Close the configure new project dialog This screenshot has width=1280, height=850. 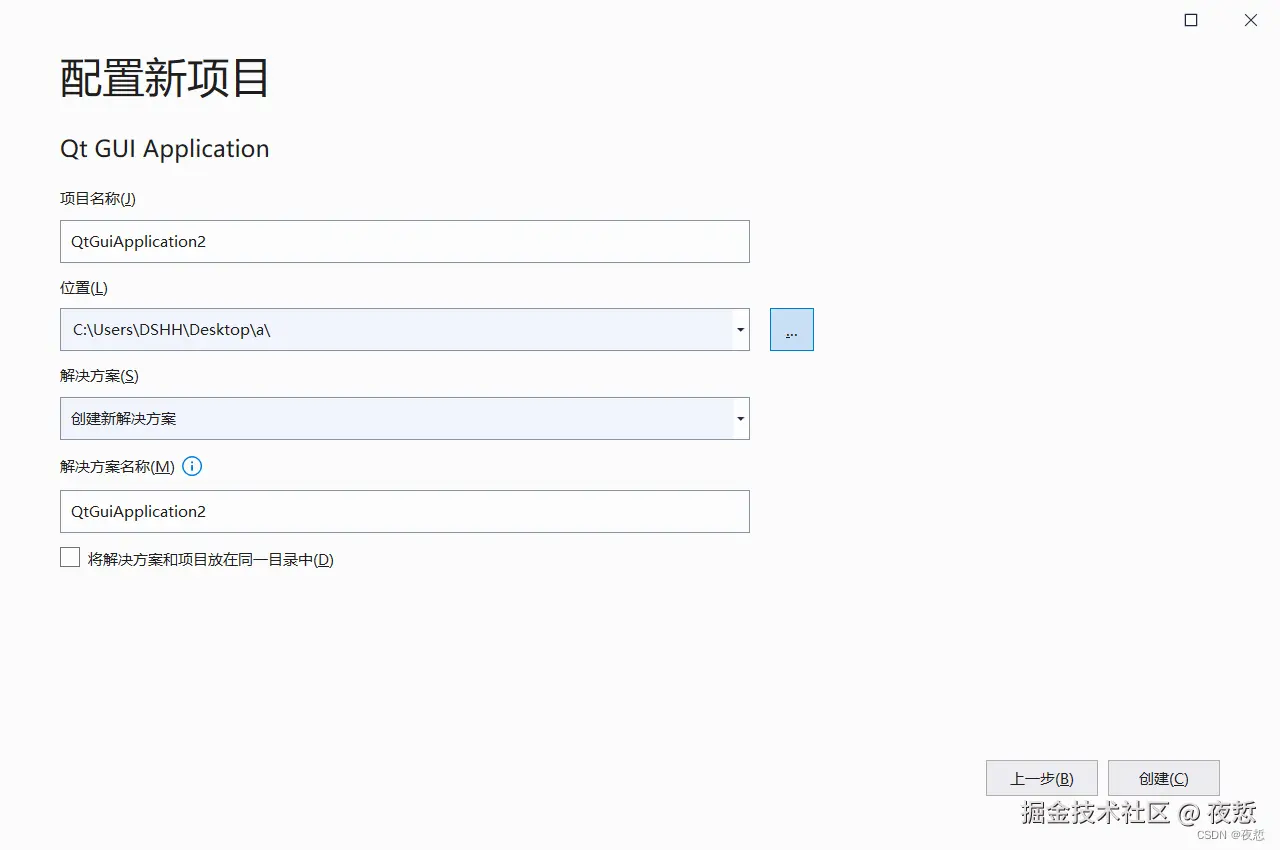[1251, 20]
